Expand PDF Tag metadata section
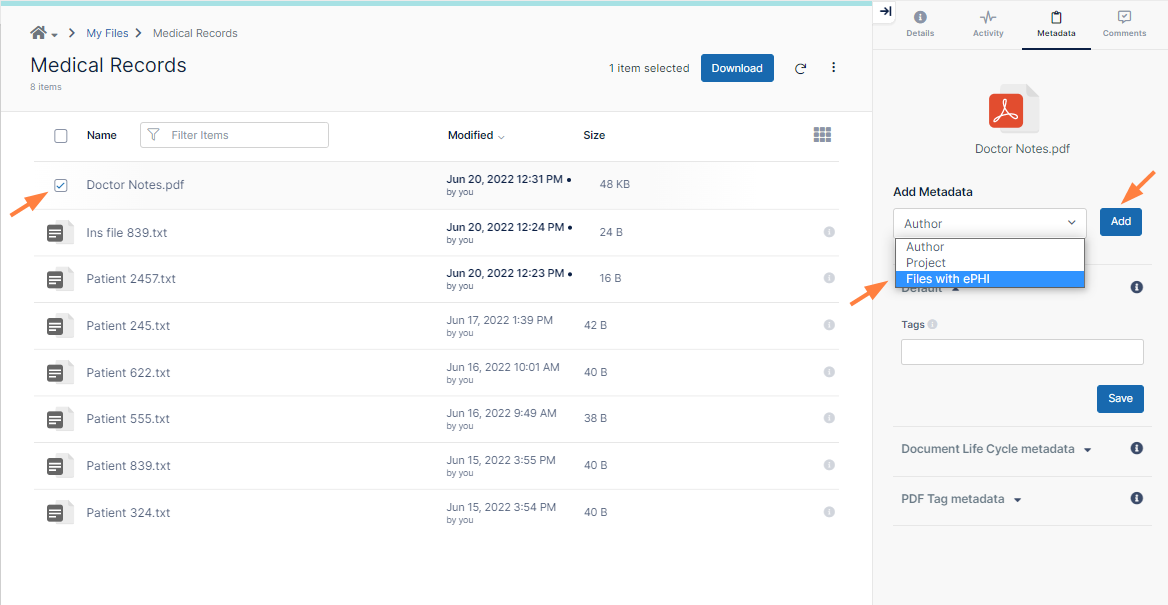The image size is (1168, 605). click(x=960, y=499)
